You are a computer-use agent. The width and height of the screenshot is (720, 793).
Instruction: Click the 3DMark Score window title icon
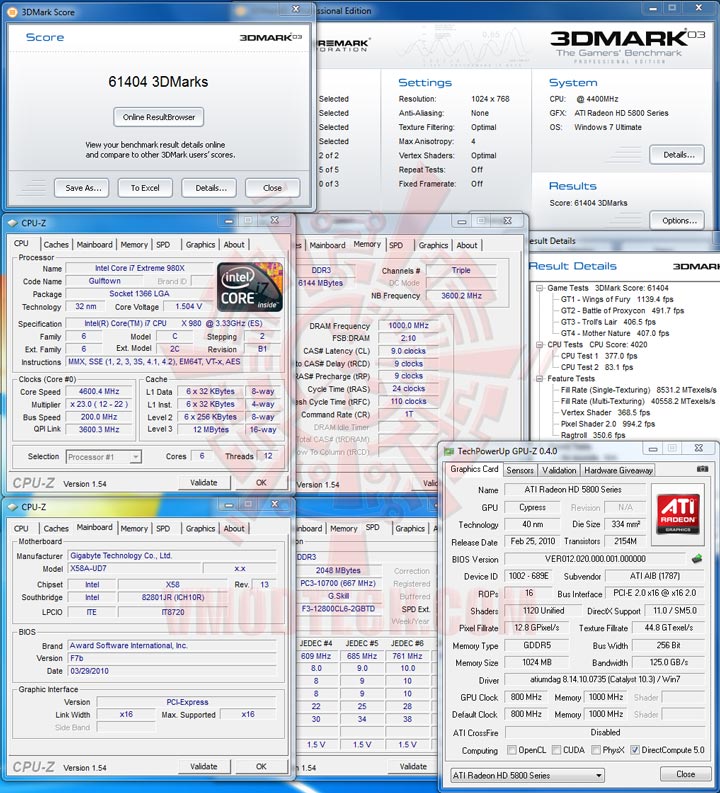pyautogui.click(x=12, y=12)
